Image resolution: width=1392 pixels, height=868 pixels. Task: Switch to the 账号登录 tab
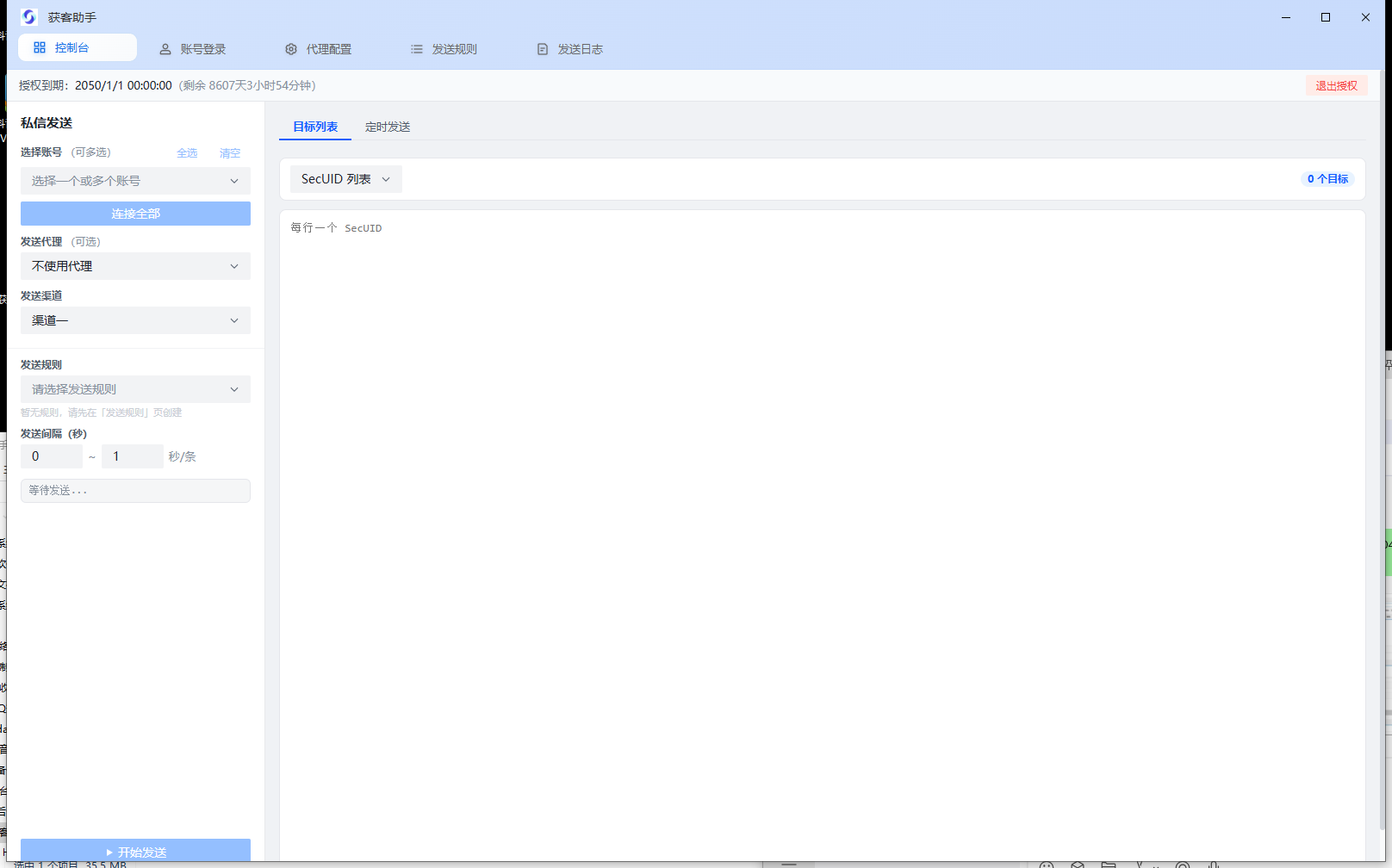(193, 49)
